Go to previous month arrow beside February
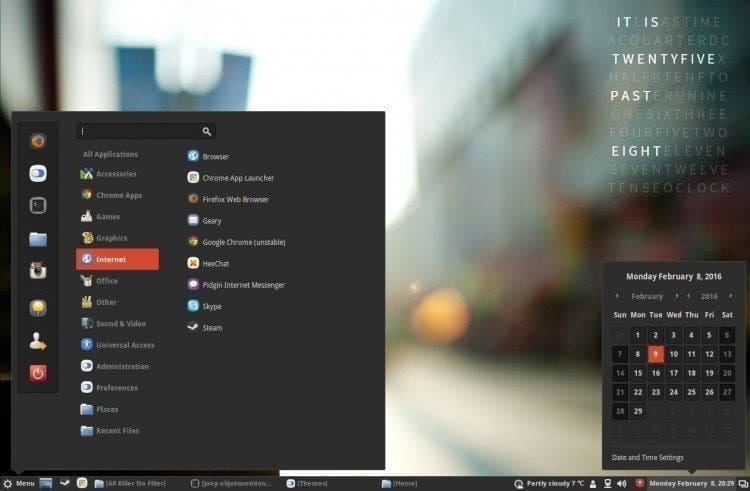The image size is (750, 491). click(x=617, y=296)
